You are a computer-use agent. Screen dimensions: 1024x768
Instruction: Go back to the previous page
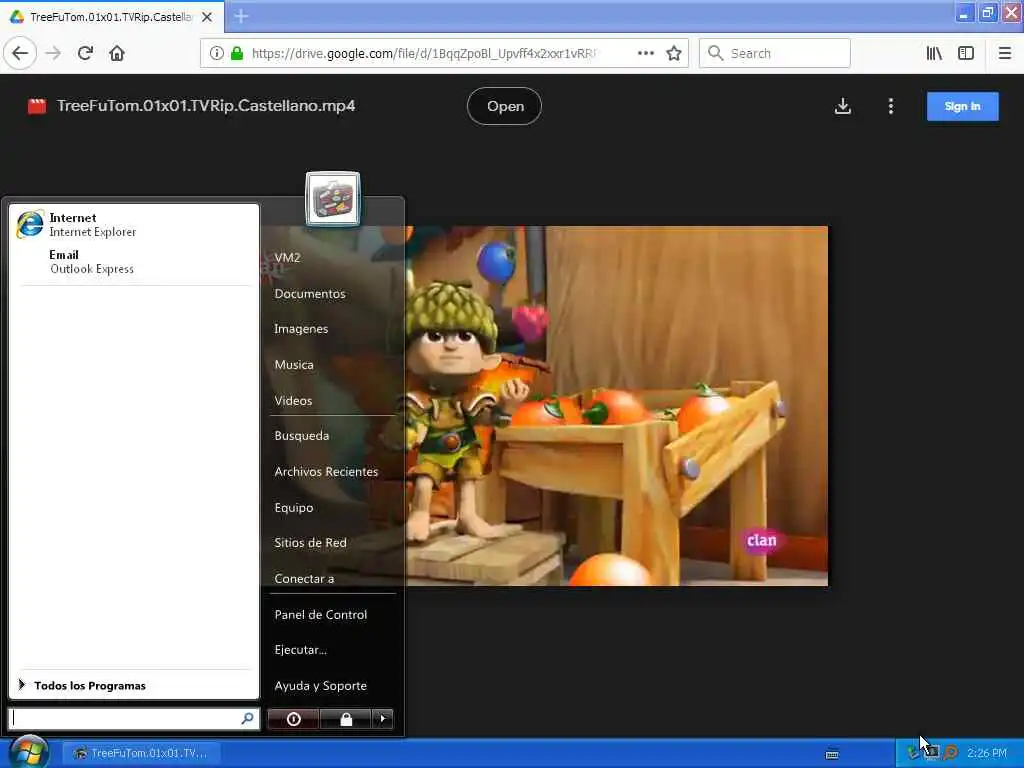point(20,53)
